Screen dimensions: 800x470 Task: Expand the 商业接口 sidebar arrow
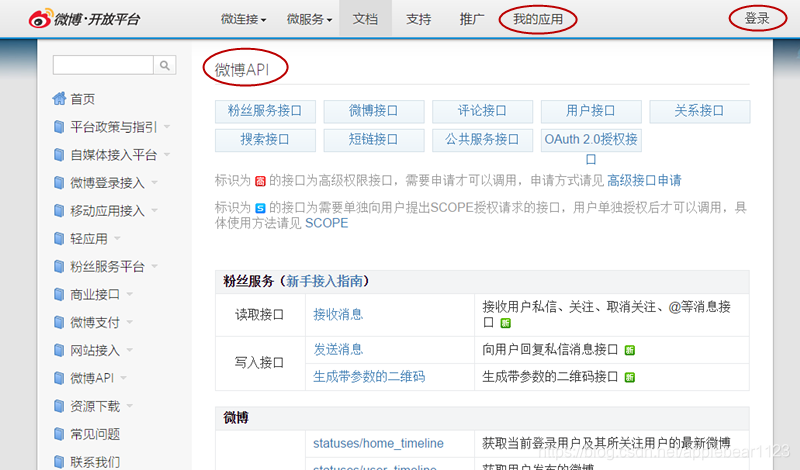tap(130, 293)
